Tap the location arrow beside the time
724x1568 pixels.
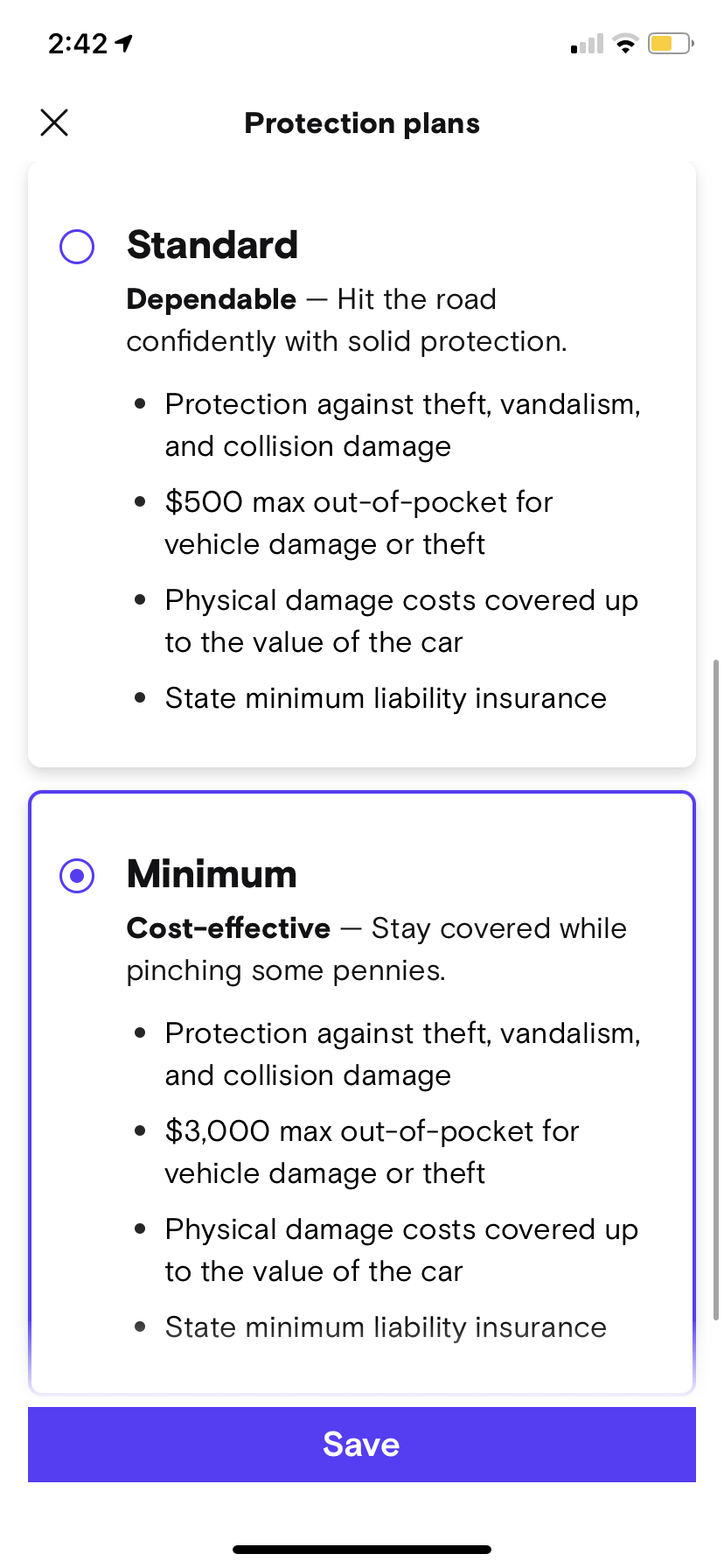tap(124, 43)
